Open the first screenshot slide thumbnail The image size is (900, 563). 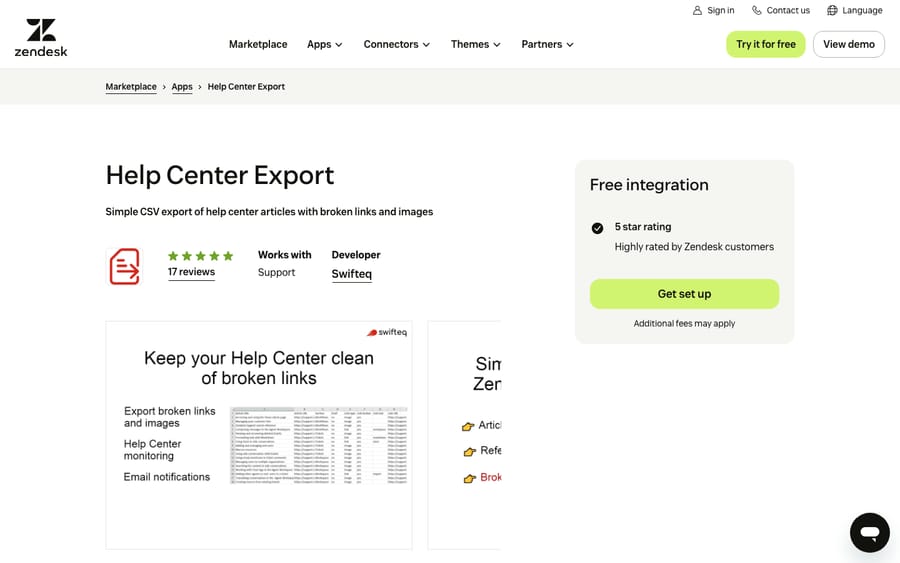pyautogui.click(x=259, y=435)
